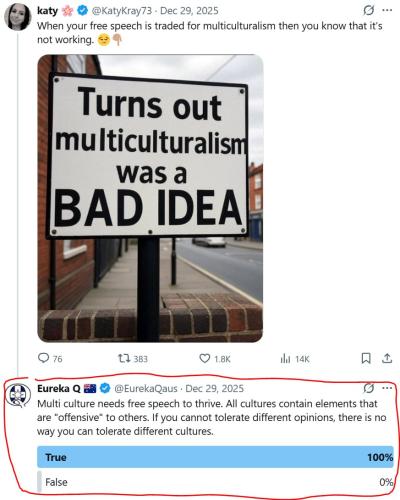The width and height of the screenshot is (400, 500).
Task: Select the True poll option
Action: pyautogui.click(x=215, y=457)
